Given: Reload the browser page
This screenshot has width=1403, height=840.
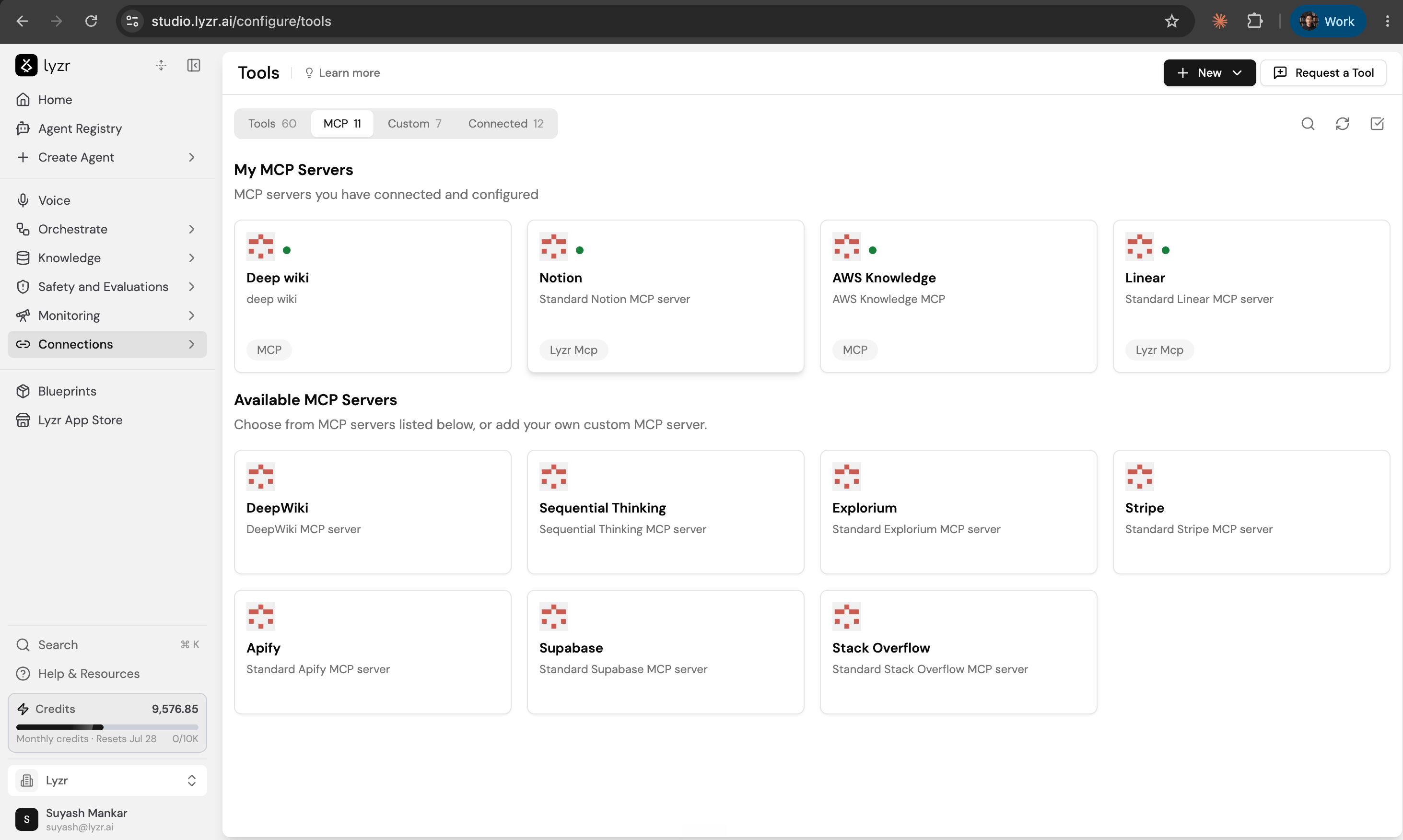Looking at the screenshot, I should (91, 21).
